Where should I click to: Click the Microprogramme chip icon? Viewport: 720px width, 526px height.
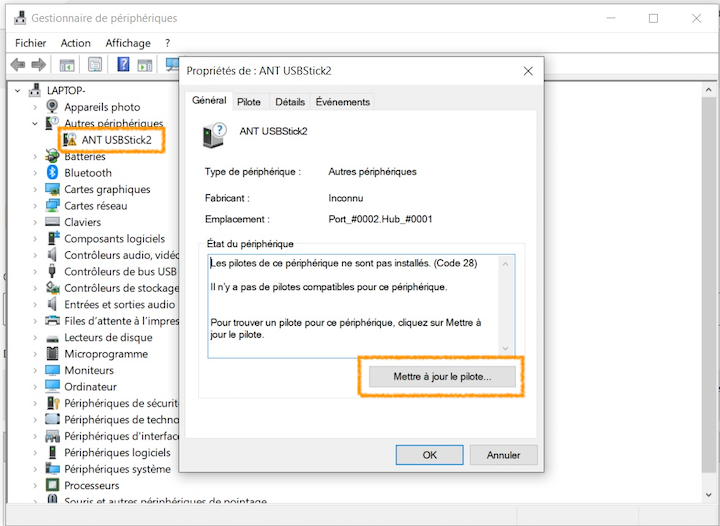click(52, 353)
